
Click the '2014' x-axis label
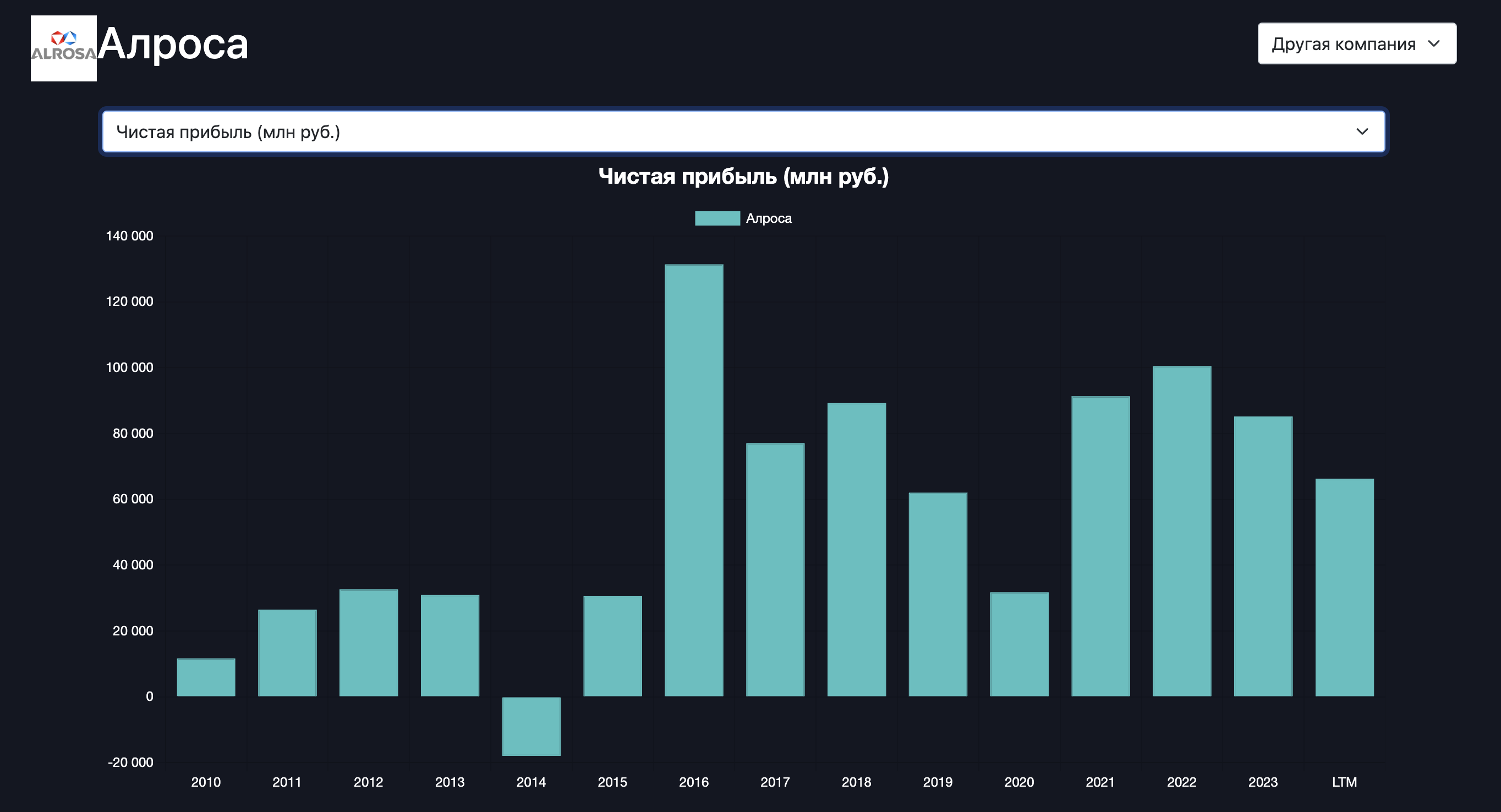[532, 782]
